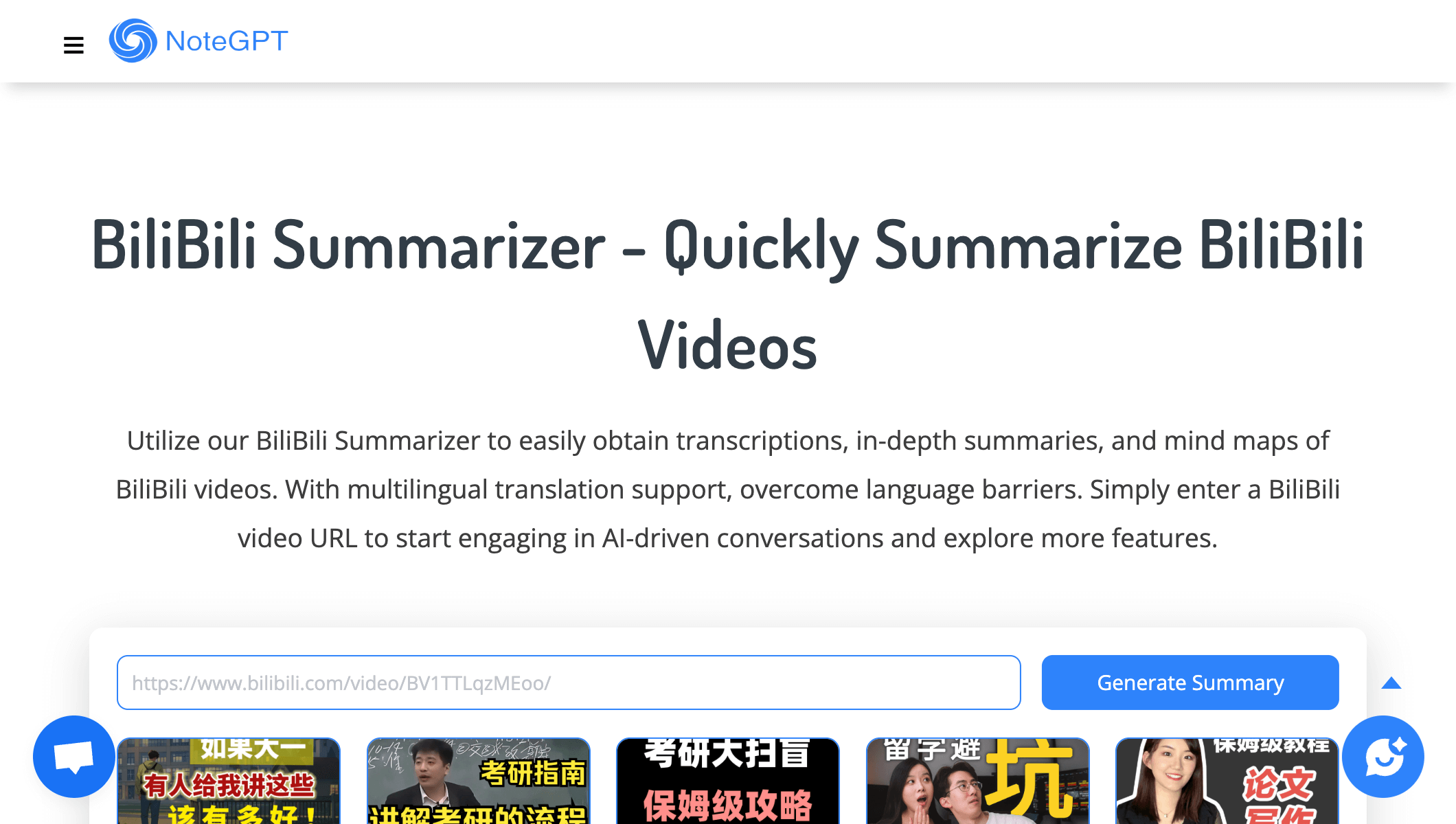Pick the 留学避坑 video thumbnail
The height and width of the screenshot is (824, 1456).
click(x=978, y=781)
